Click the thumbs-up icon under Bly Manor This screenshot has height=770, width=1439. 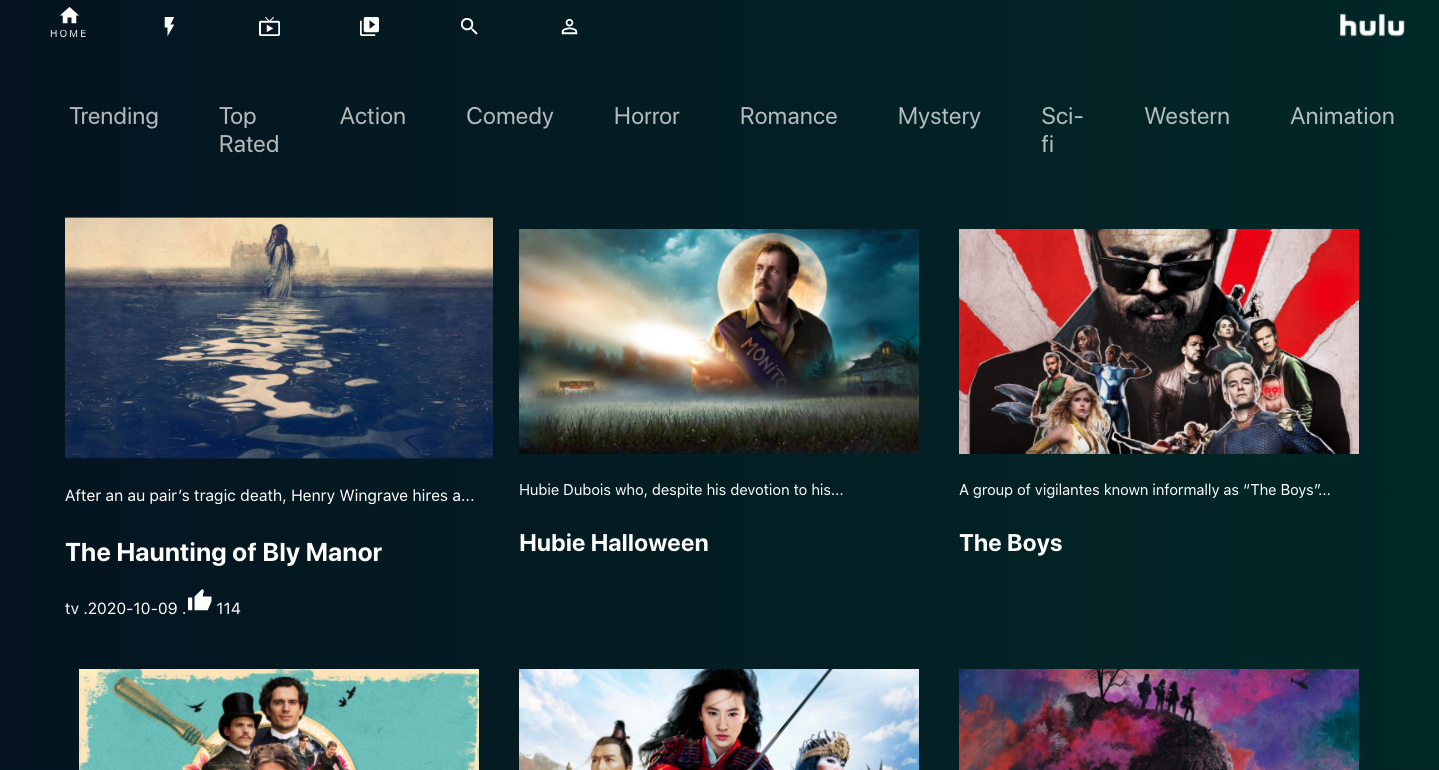[x=200, y=600]
